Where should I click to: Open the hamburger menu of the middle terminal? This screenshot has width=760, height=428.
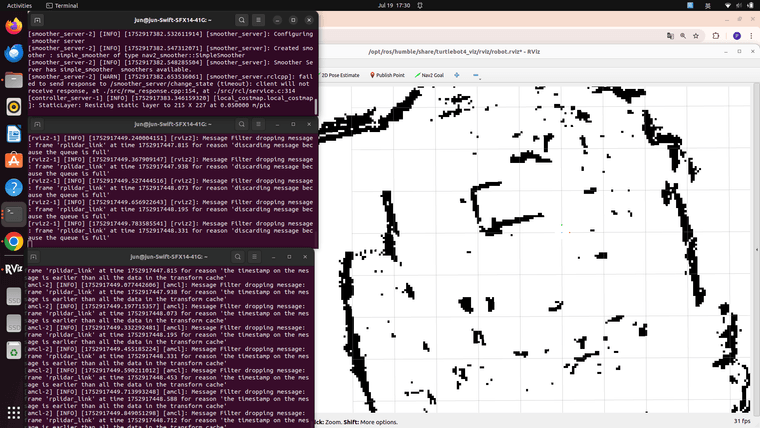point(258,125)
